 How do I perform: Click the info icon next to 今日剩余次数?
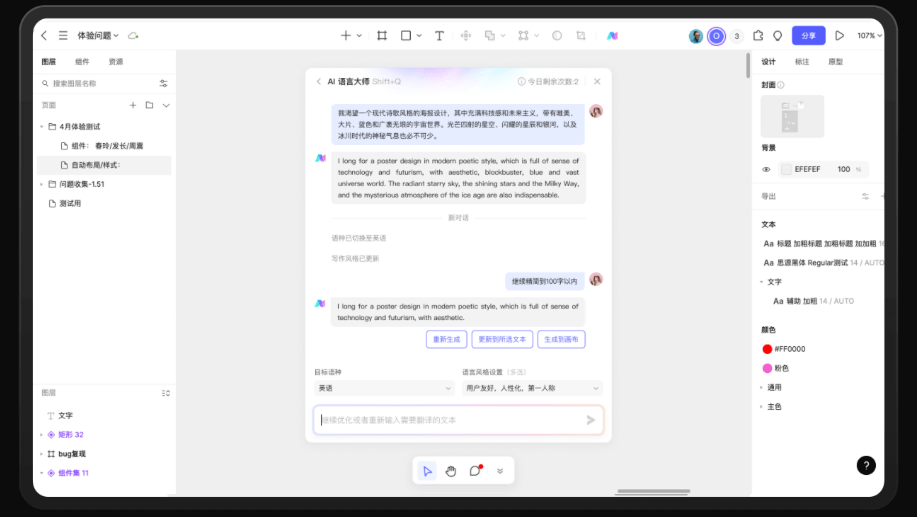[x=521, y=81]
